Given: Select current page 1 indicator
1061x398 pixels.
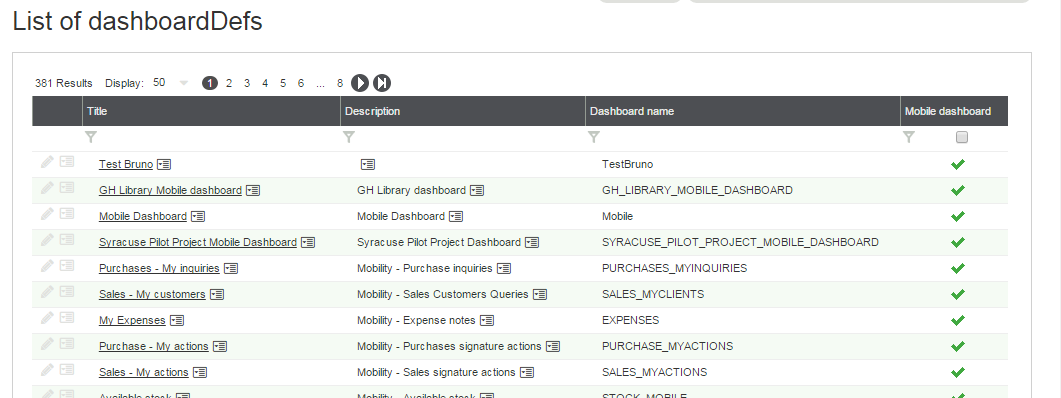Looking at the screenshot, I should [210, 83].
